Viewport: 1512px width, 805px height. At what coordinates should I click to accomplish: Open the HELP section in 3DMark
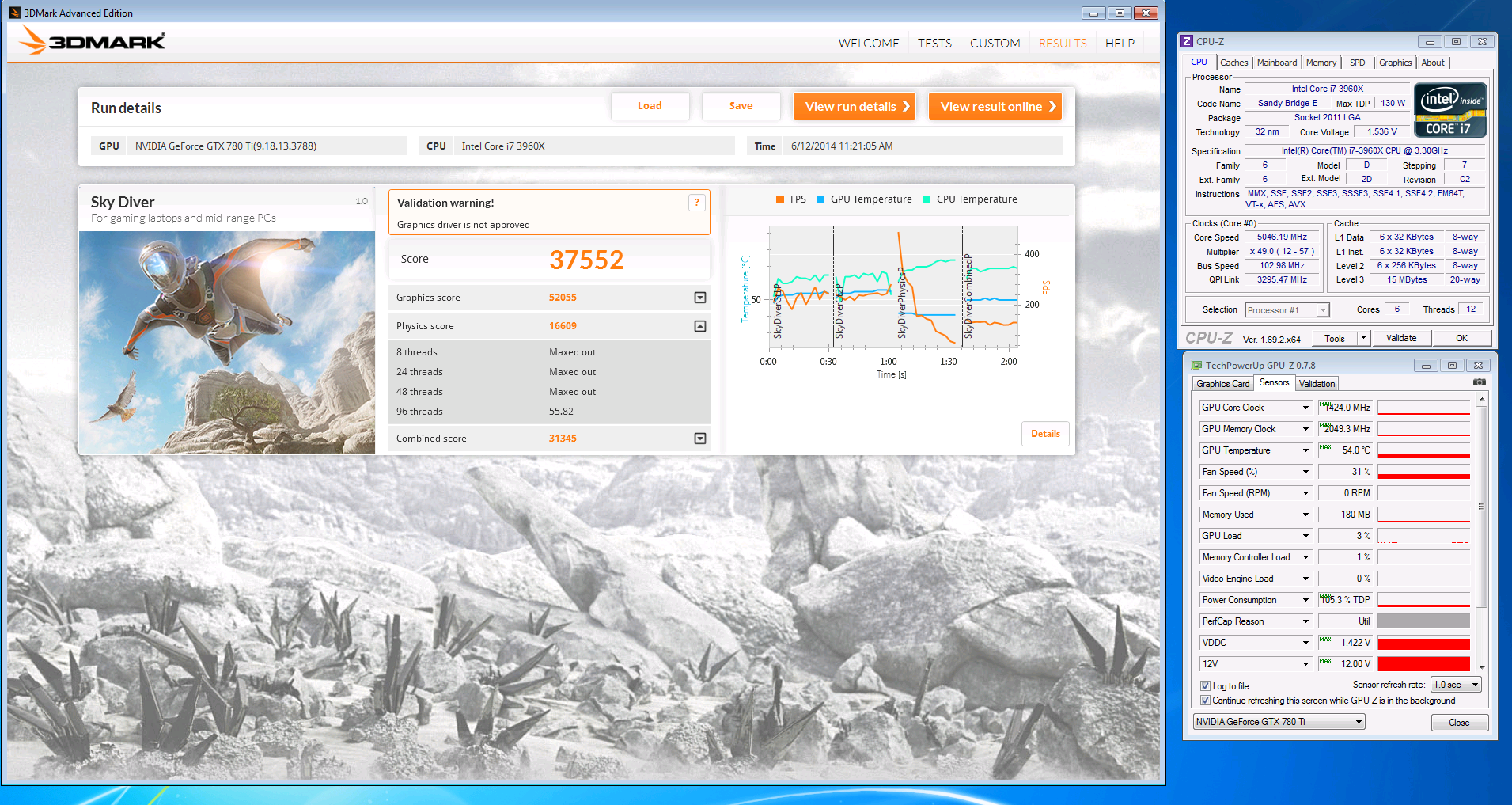click(1120, 44)
